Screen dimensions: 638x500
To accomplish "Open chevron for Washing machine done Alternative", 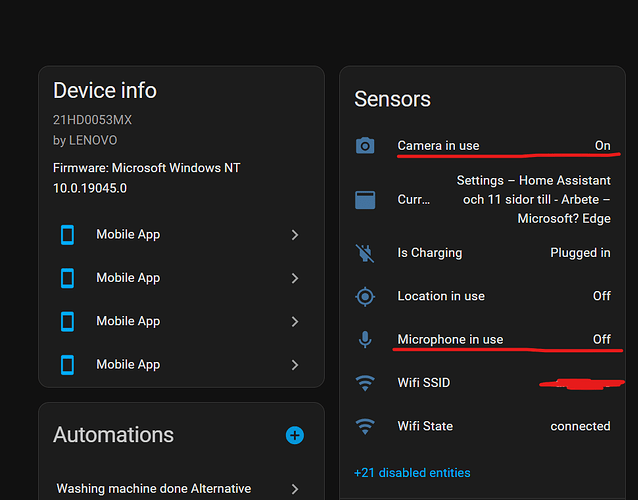I will pyautogui.click(x=295, y=489).
